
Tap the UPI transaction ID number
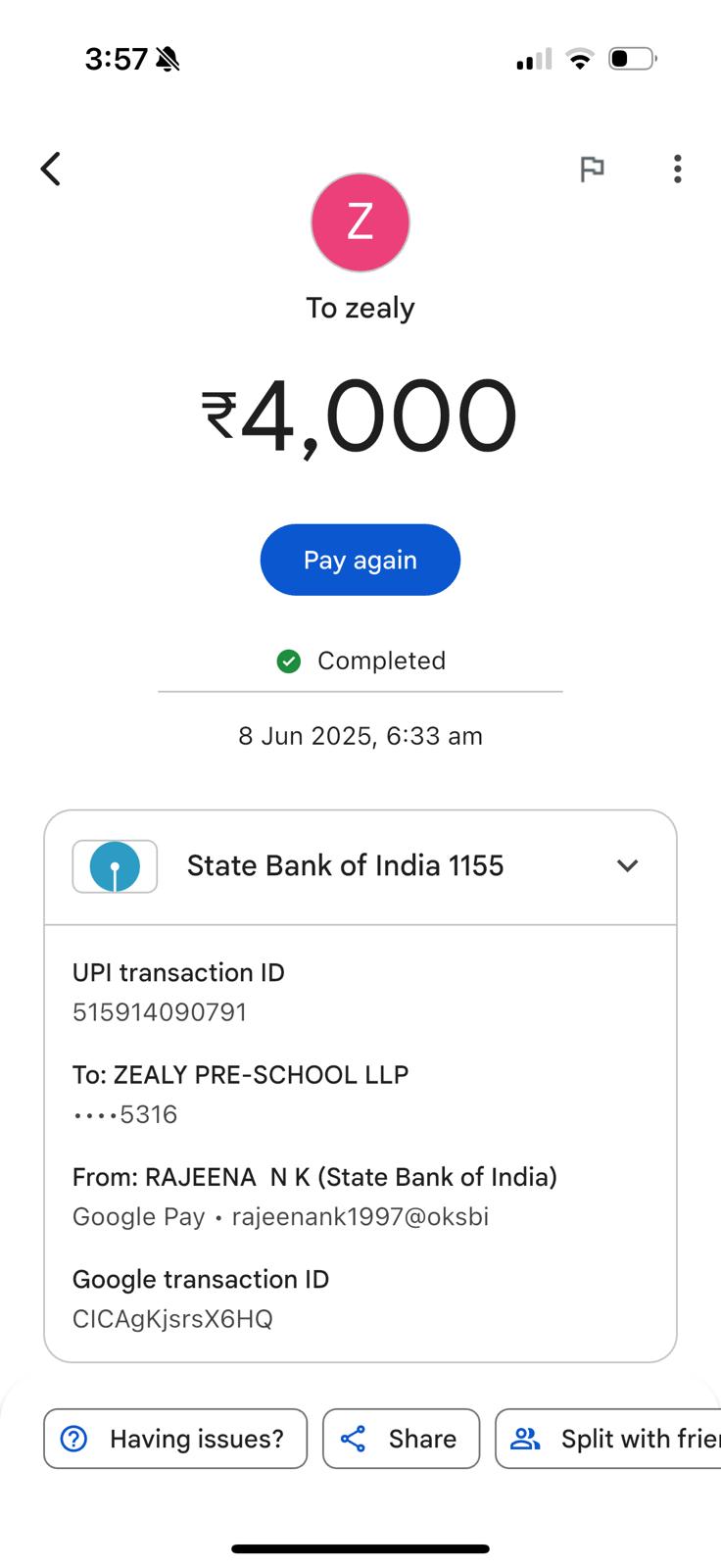[x=160, y=1012]
